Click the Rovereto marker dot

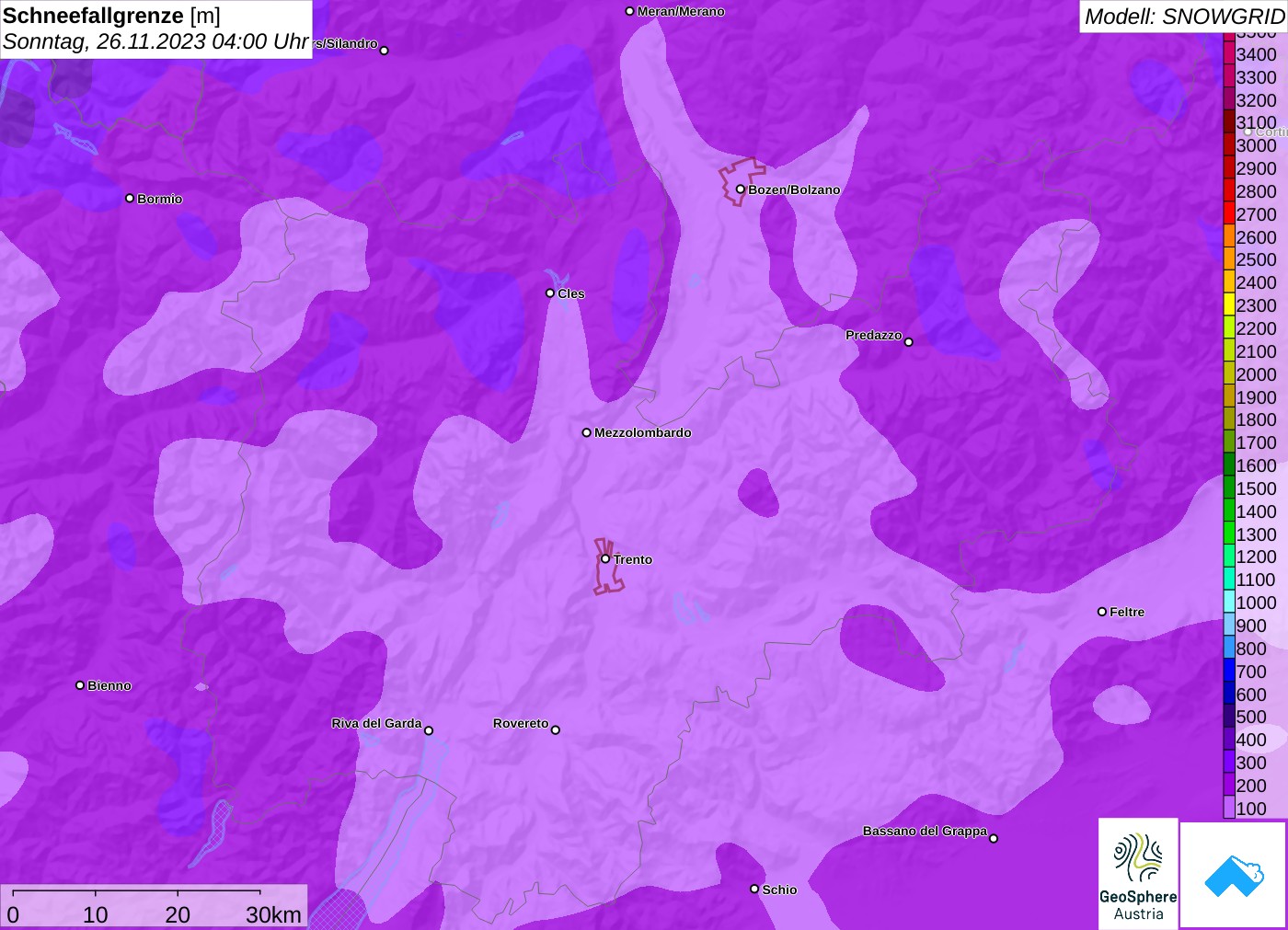(x=556, y=730)
